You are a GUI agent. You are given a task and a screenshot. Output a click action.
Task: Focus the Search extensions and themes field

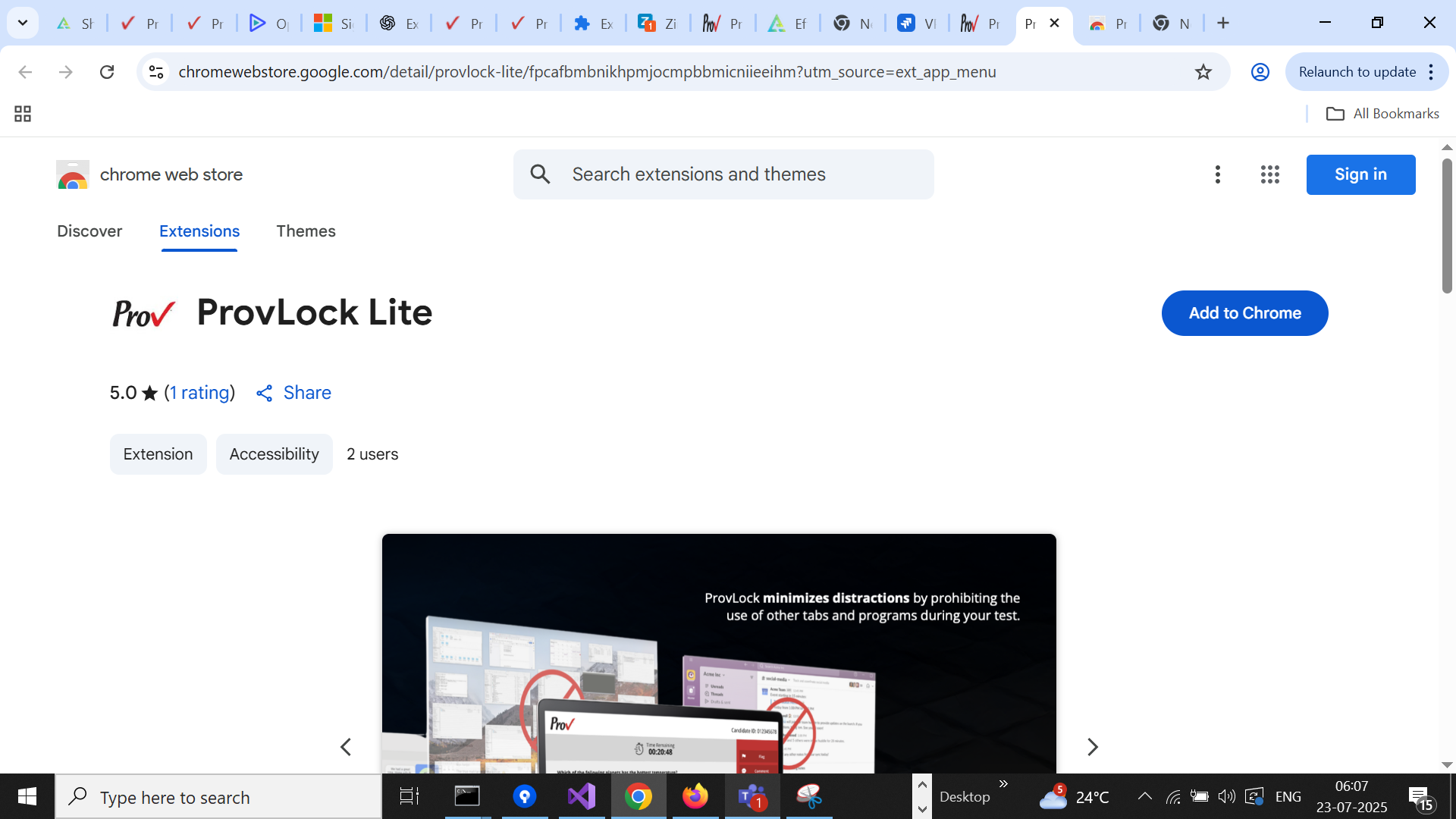(723, 174)
